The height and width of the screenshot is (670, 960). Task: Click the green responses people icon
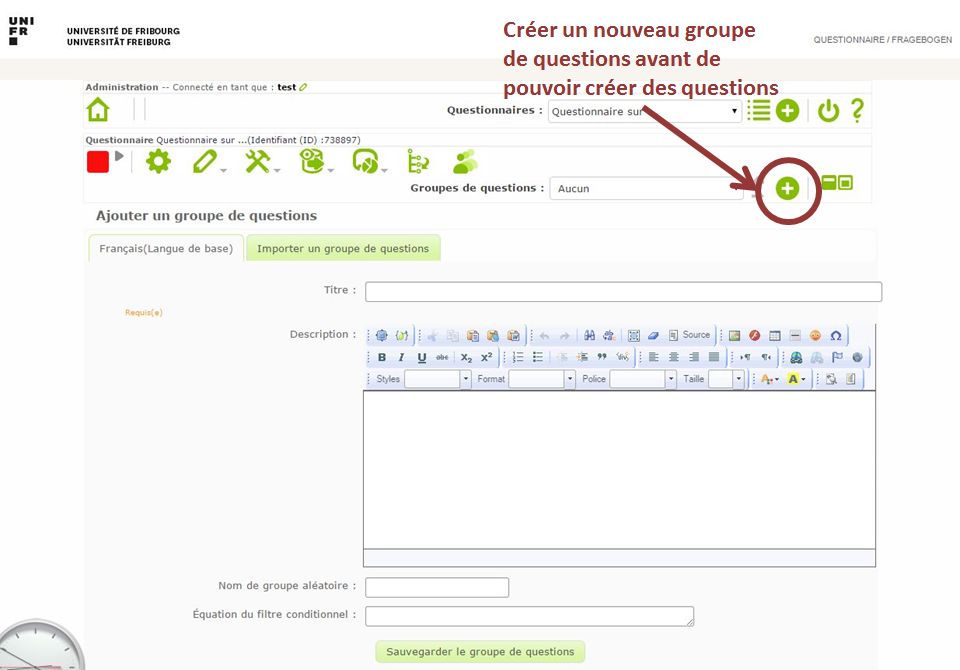click(x=465, y=161)
